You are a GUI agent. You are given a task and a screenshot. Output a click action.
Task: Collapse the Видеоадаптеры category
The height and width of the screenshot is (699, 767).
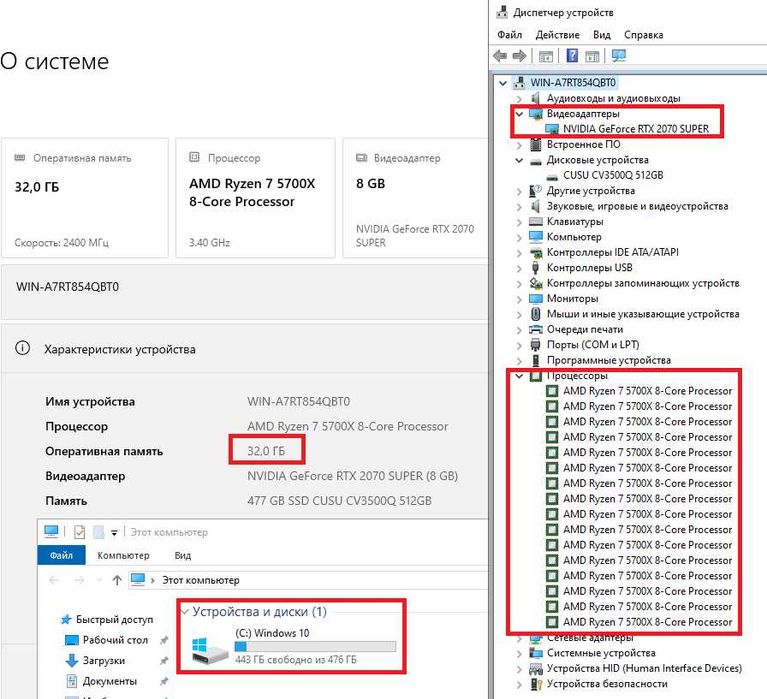[519, 114]
